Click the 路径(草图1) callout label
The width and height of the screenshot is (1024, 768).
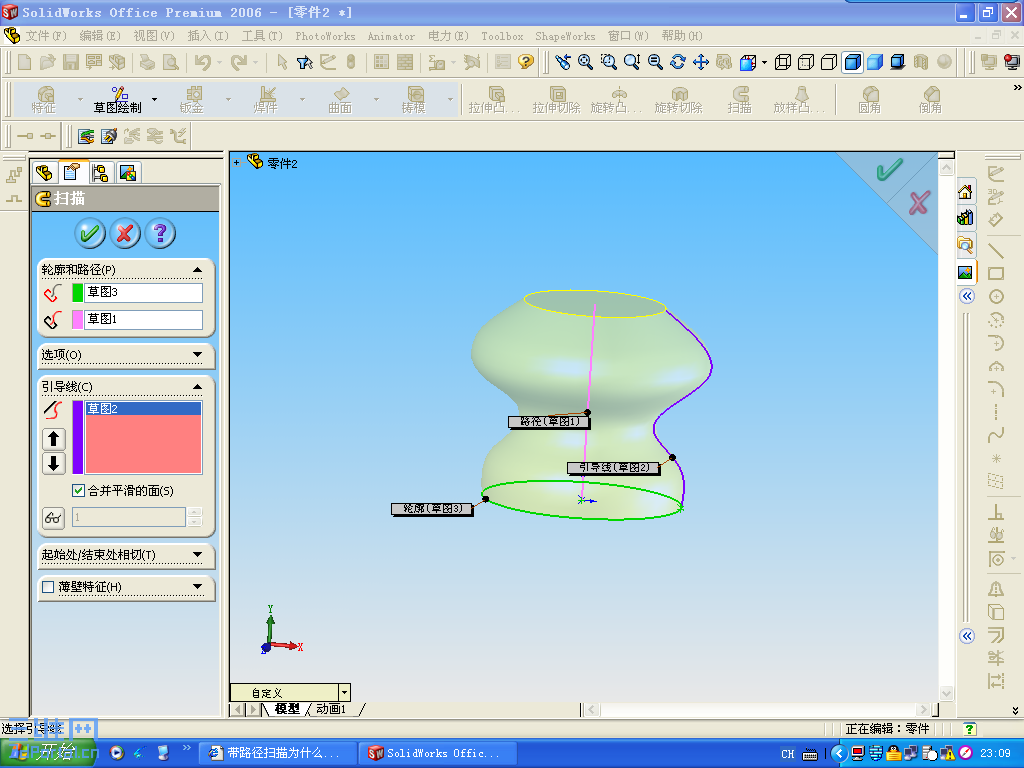coord(549,422)
